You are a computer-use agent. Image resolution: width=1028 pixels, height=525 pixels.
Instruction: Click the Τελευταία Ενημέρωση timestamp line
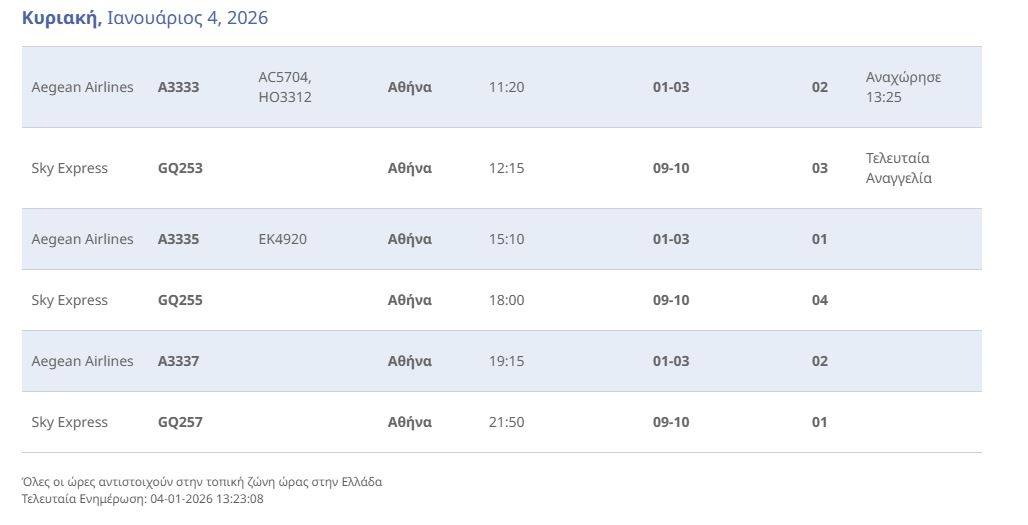(142, 498)
